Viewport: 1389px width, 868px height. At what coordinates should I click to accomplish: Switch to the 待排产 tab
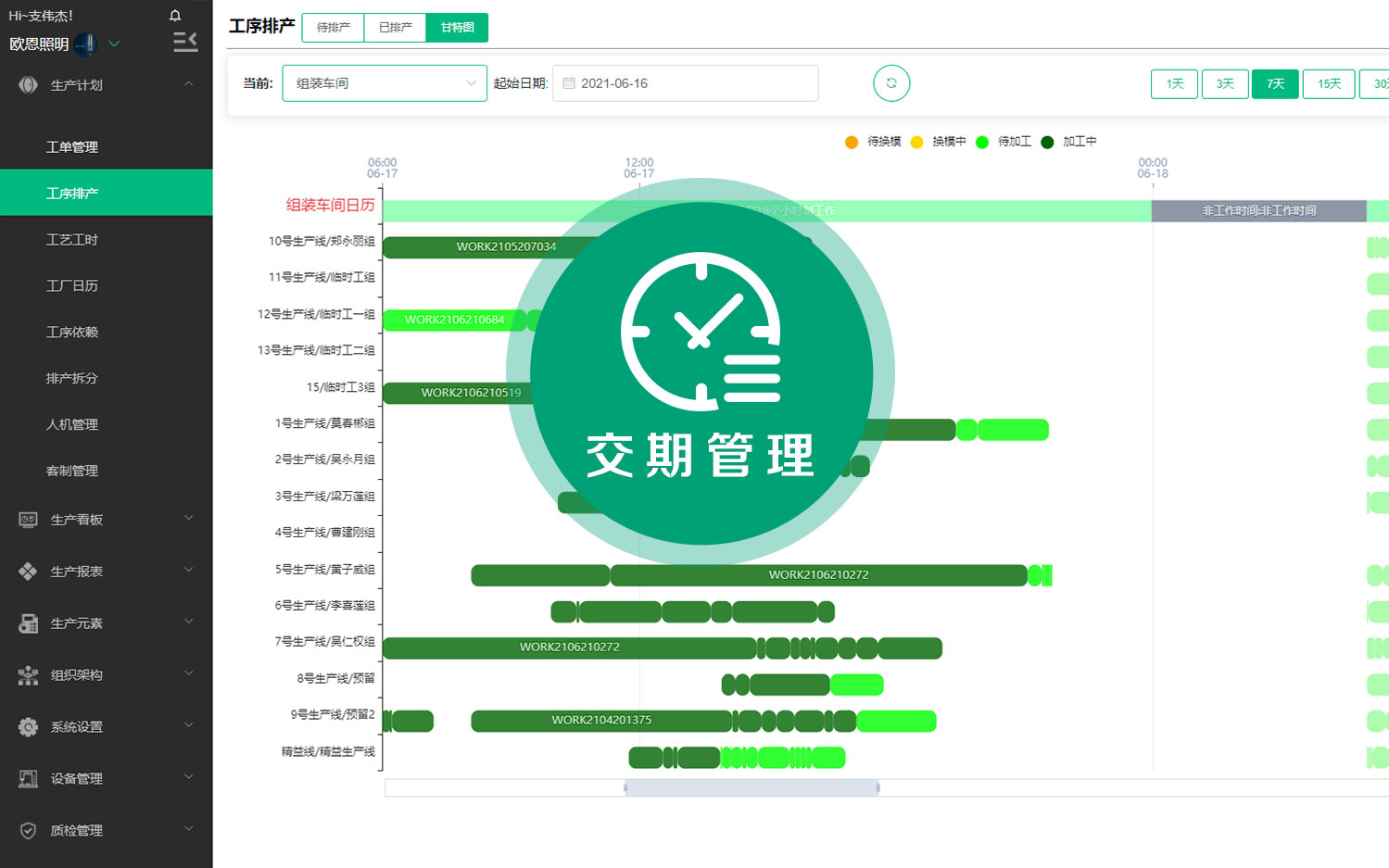coord(333,28)
